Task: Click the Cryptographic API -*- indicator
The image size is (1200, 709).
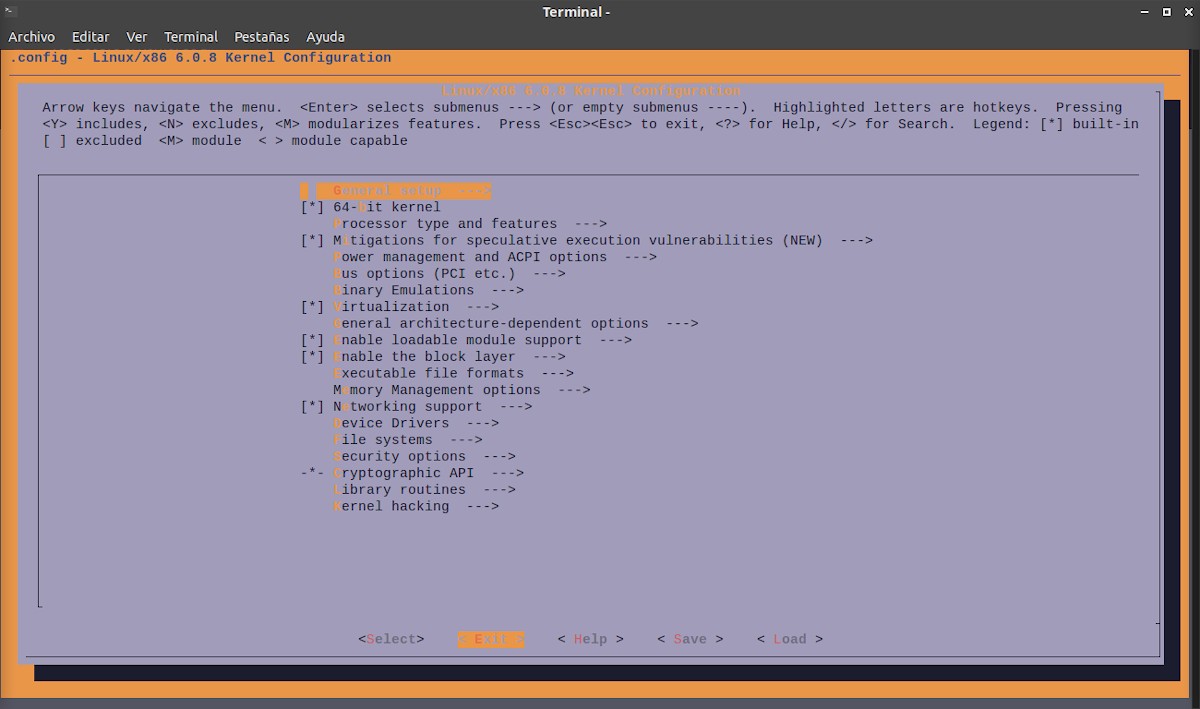Action: point(313,473)
